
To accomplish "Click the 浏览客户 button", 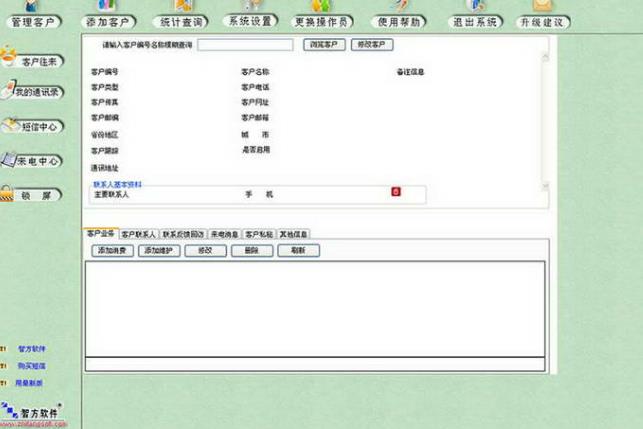I will 324,44.
